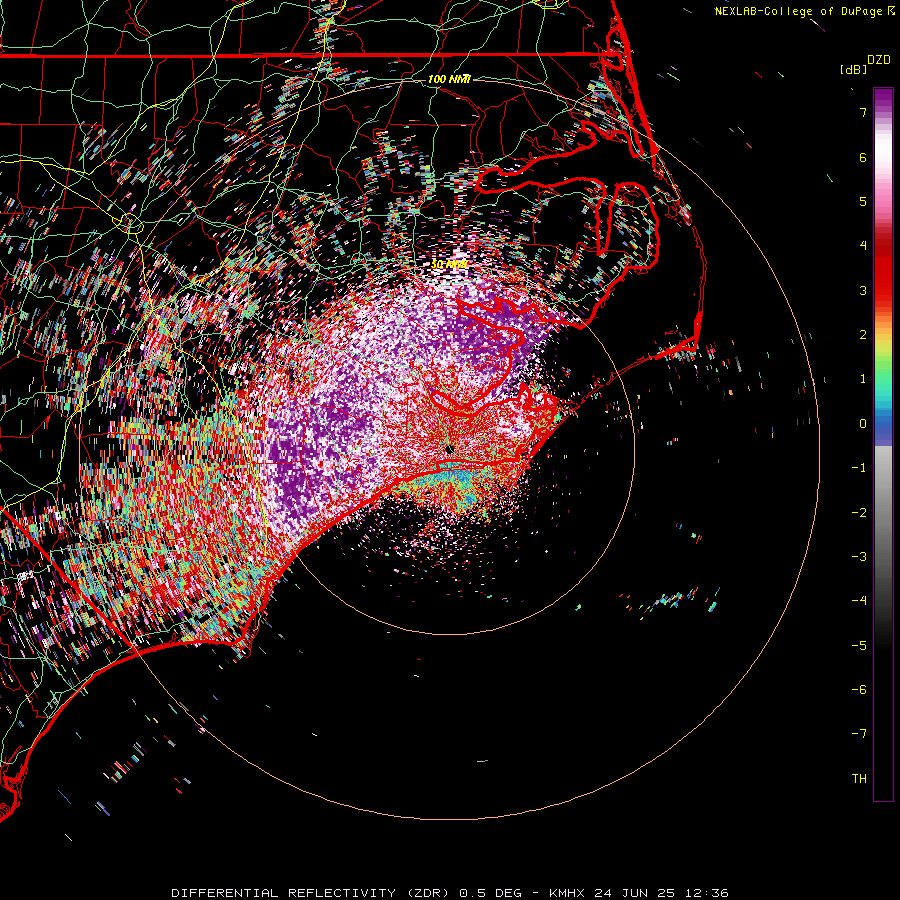
Task: Click the color scale value -7
Action: click(x=859, y=734)
